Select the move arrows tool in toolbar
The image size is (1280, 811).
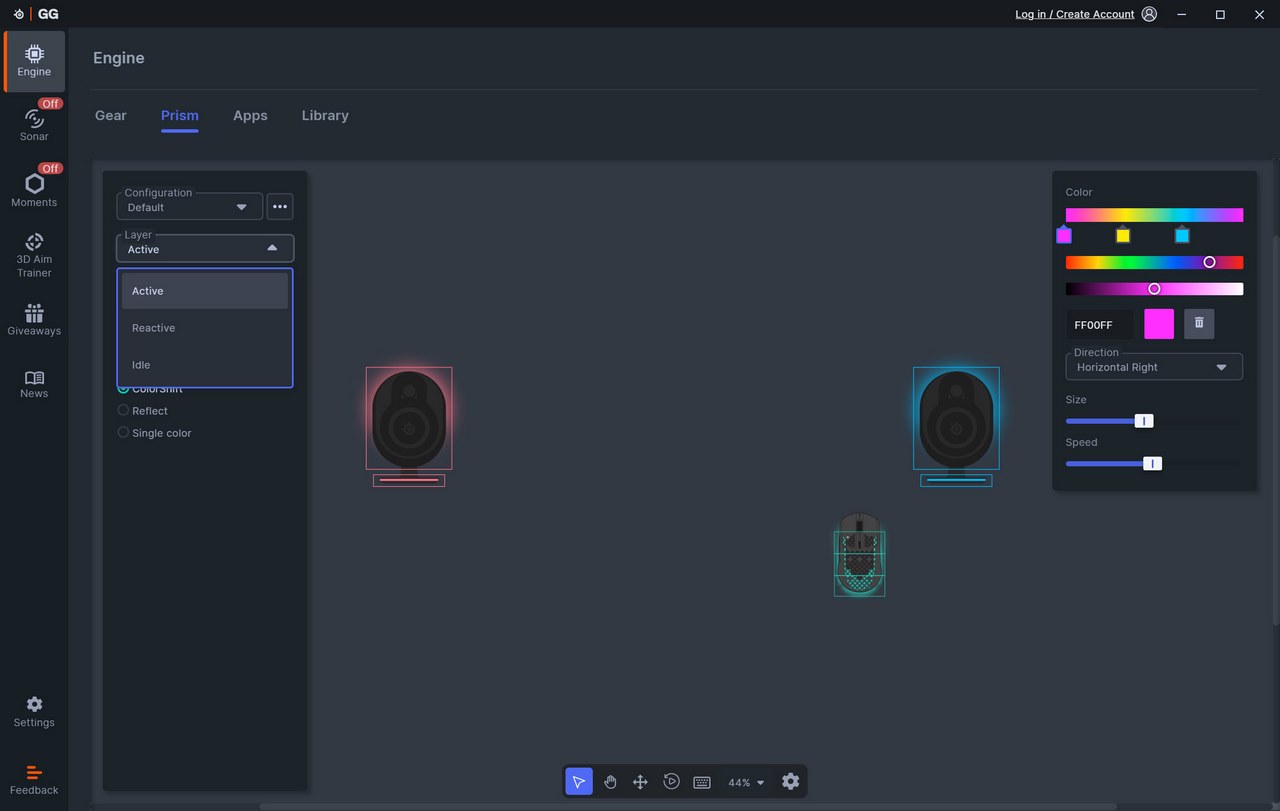click(640, 782)
